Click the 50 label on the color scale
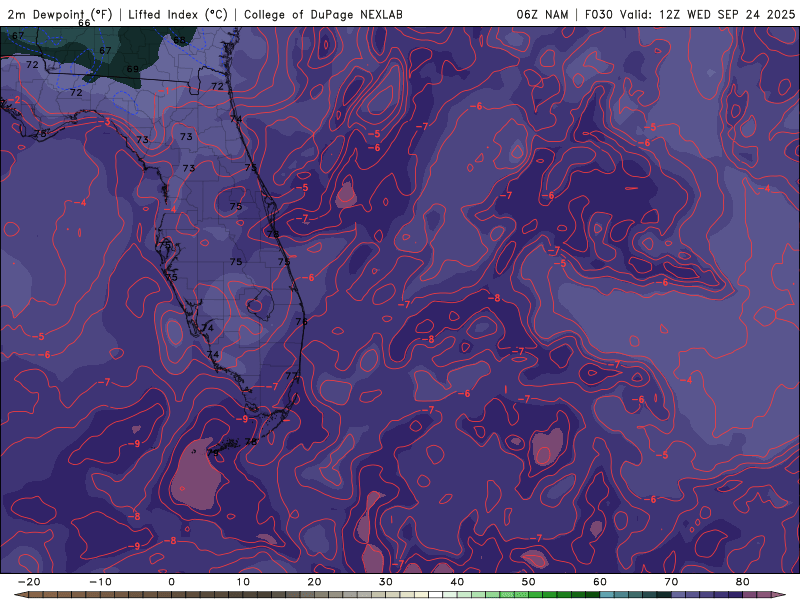This screenshot has width=800, height=600. 529,582
